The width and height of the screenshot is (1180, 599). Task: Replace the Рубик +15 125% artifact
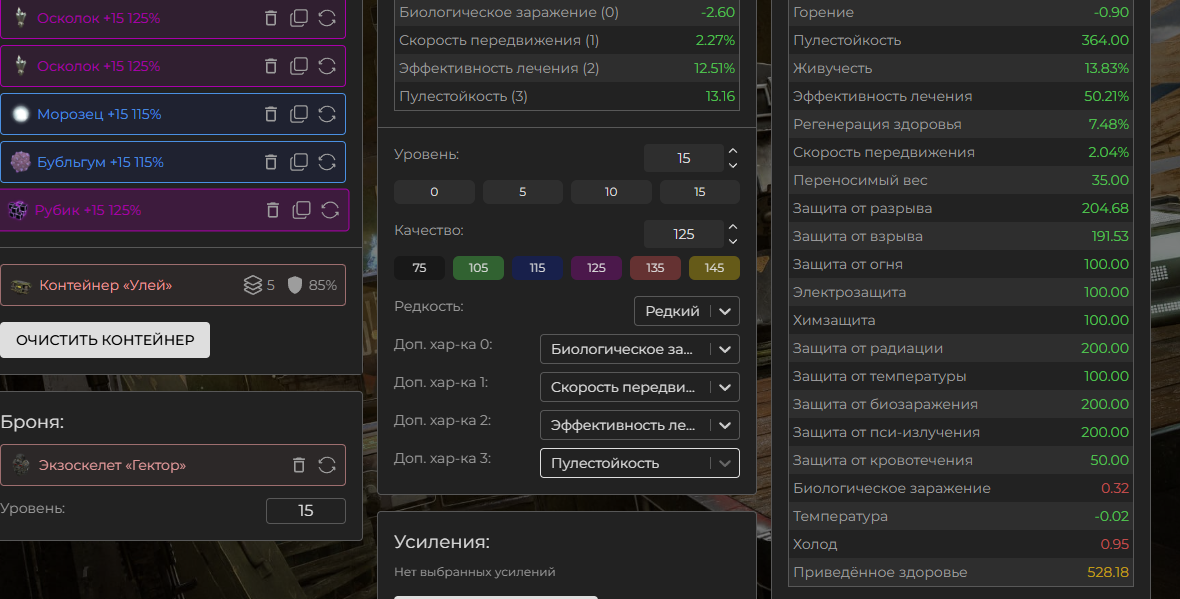(x=330, y=210)
